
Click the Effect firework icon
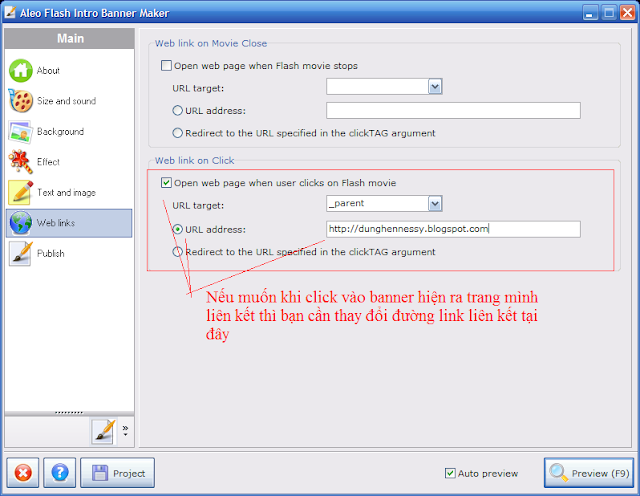[20, 162]
